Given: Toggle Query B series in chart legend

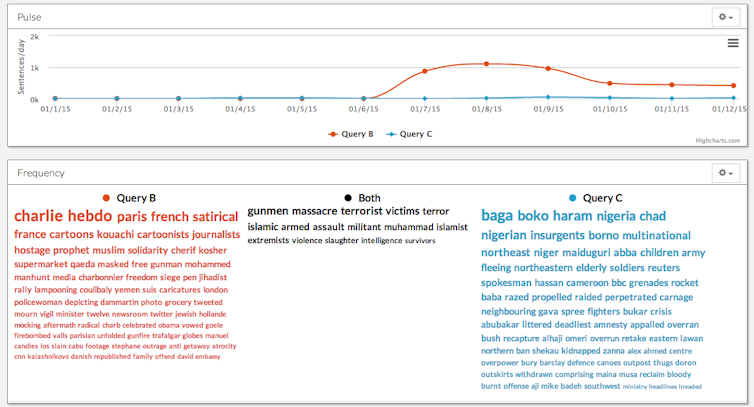Looking at the screenshot, I should pos(351,134).
